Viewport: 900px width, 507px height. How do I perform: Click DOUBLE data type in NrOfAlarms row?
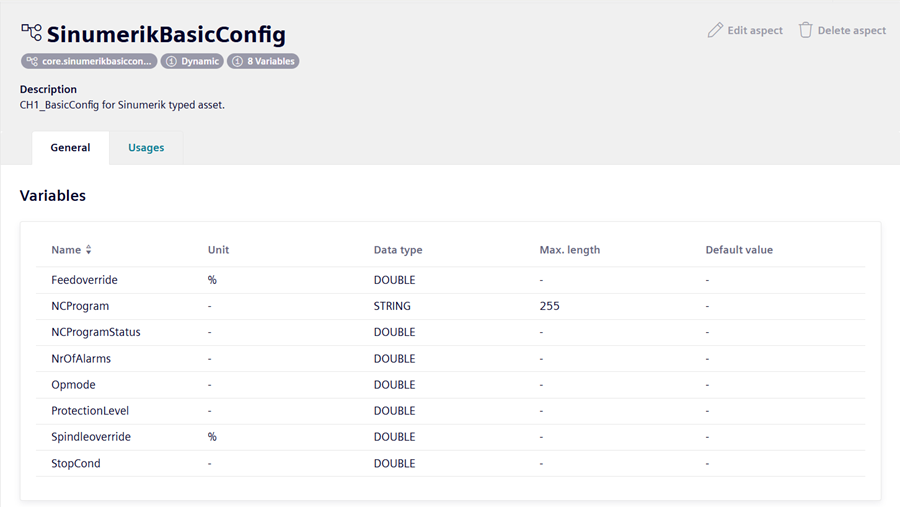coord(394,358)
